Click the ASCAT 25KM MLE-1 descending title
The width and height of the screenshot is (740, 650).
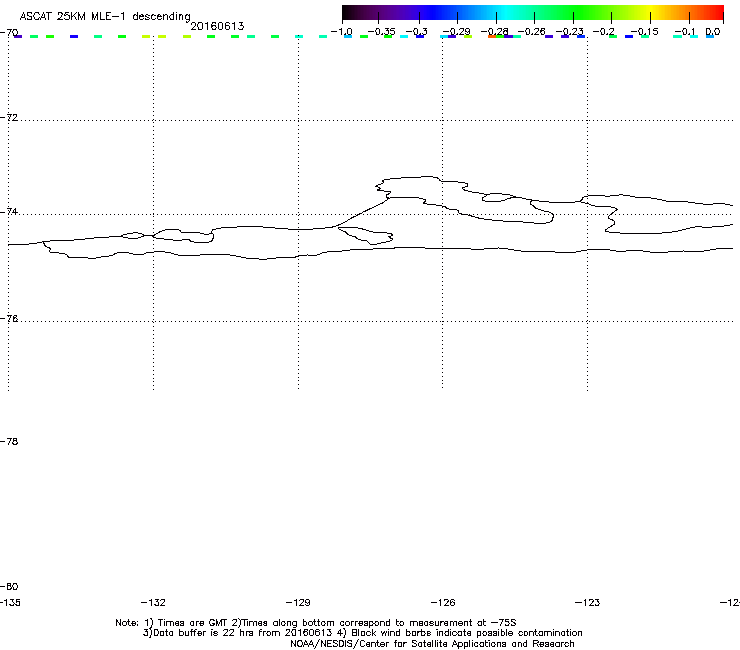pos(105,16)
